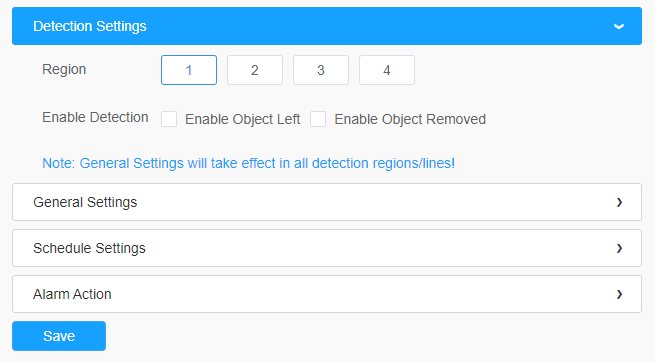Viewport: 654px width, 362px height.
Task: Tick the Enable Object Removed checkbox
Action: 318,119
